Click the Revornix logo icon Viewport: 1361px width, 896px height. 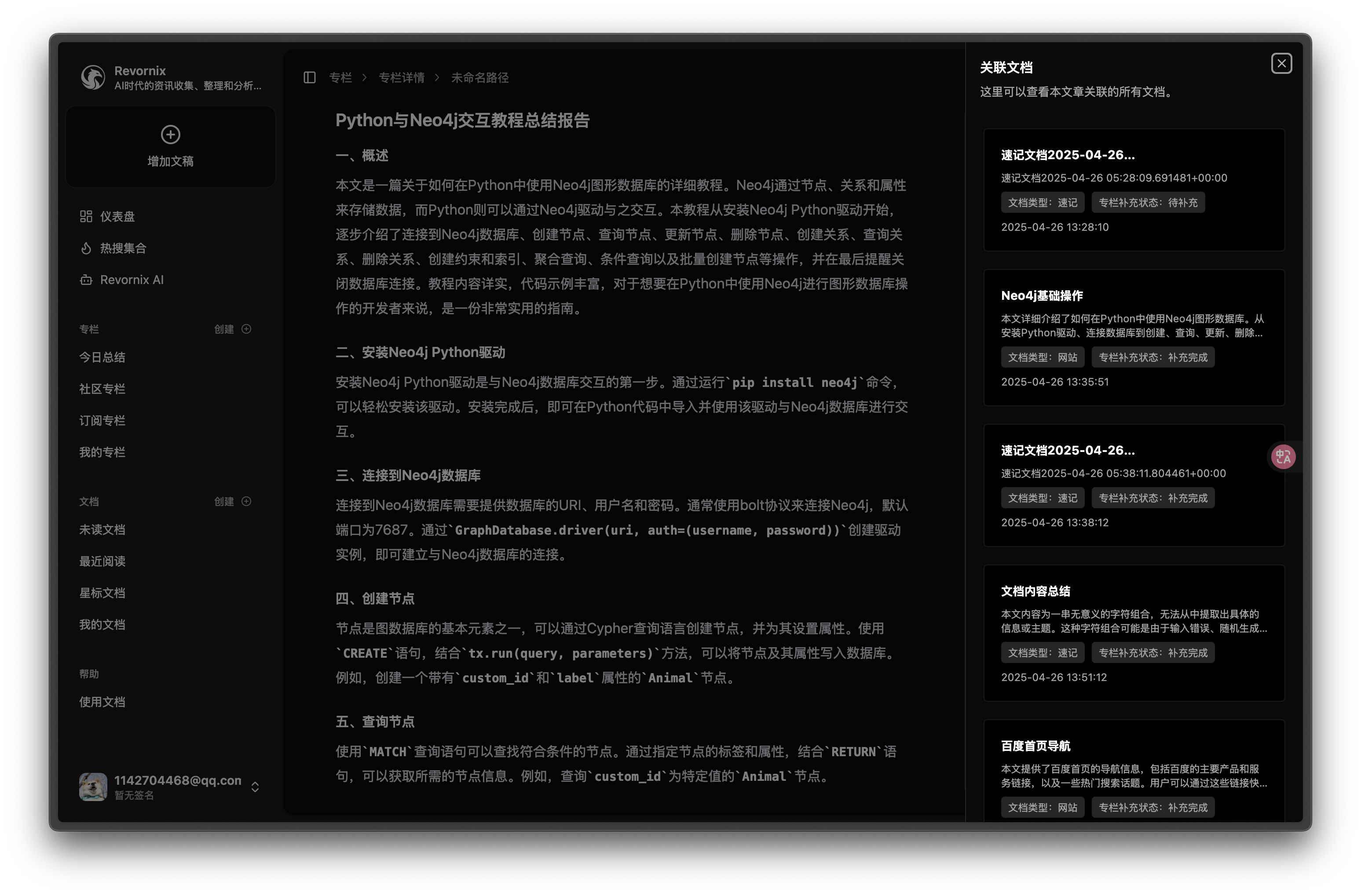click(x=93, y=77)
